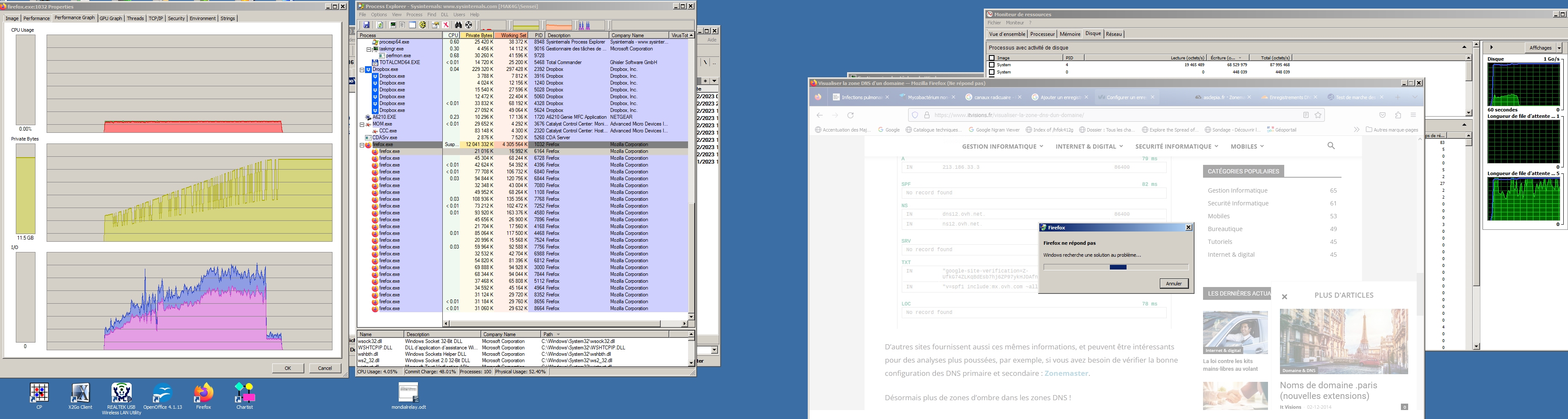The height and width of the screenshot is (419, 1568).
Task: Click the Pocket save icon in Firefox
Action: pos(1383,115)
